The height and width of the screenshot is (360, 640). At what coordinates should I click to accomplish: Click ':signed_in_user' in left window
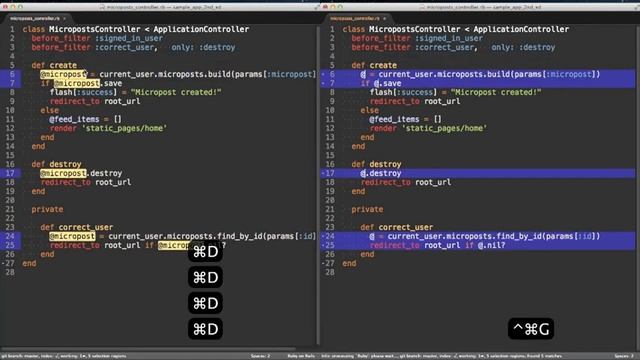pyautogui.click(x=129, y=38)
